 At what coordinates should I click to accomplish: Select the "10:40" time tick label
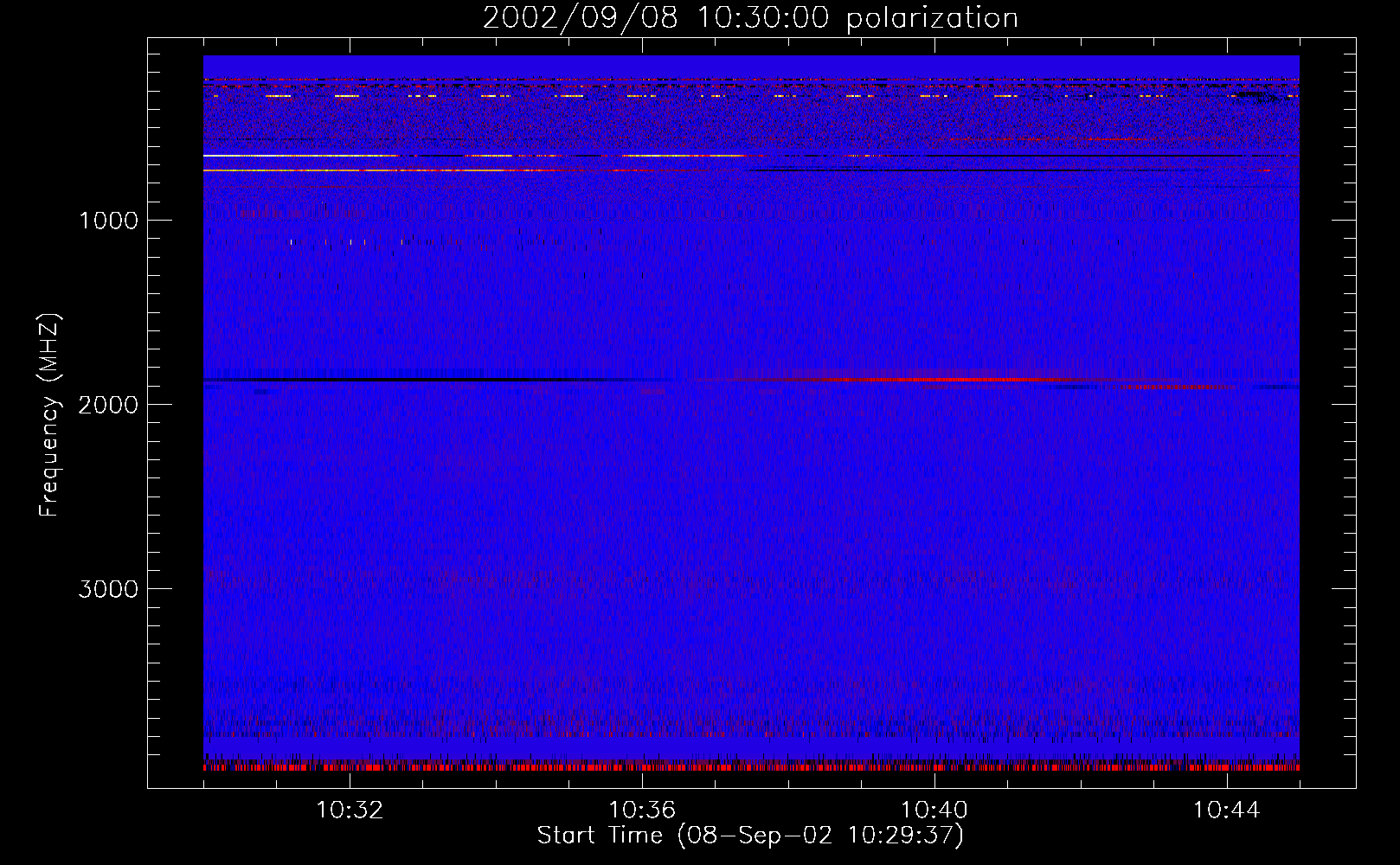(934, 811)
